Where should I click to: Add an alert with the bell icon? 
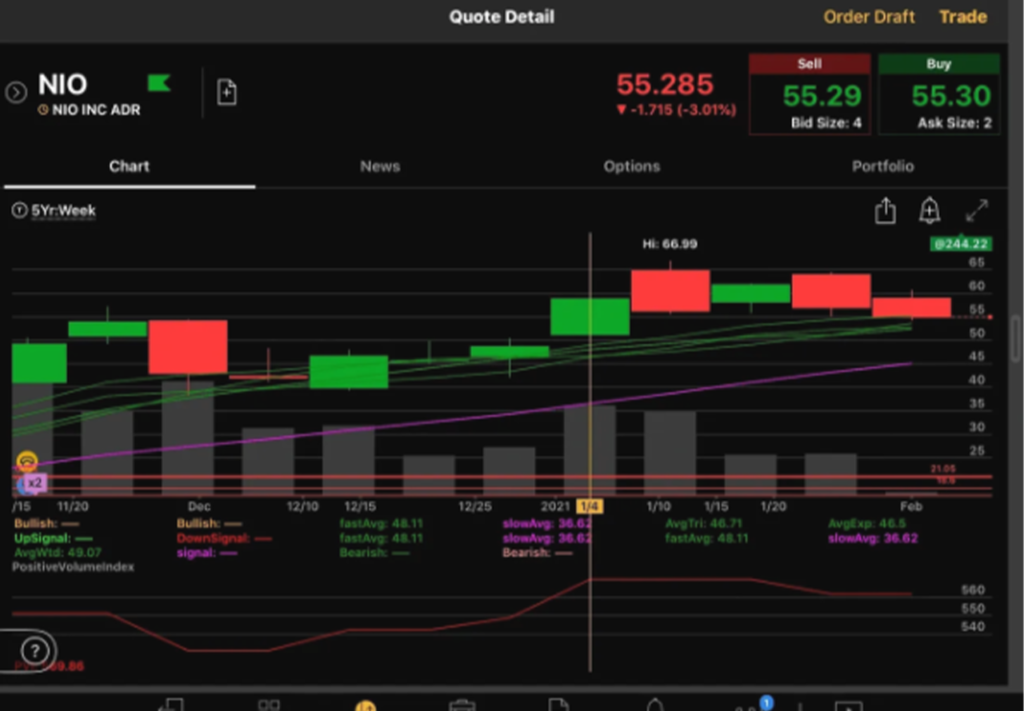[x=929, y=211]
